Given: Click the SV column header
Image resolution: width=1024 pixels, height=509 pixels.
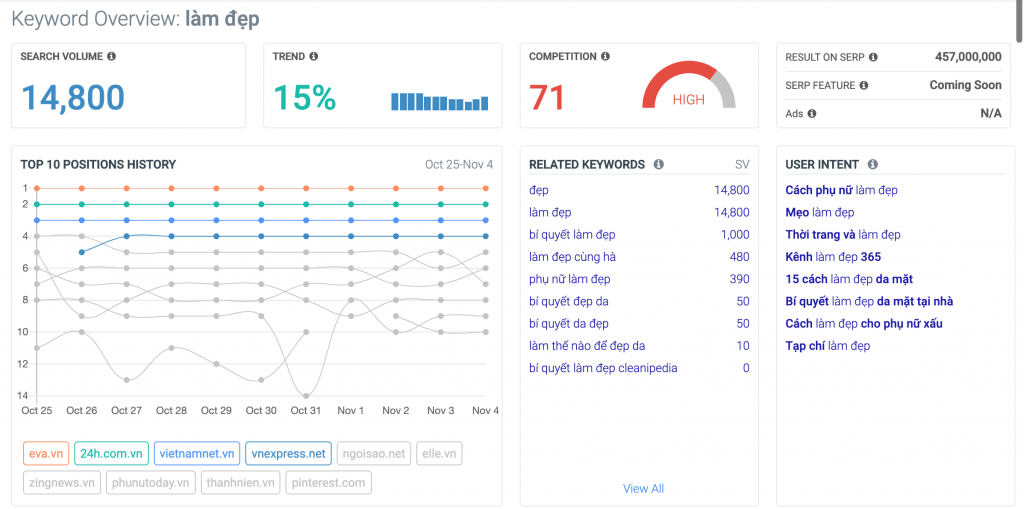Looking at the screenshot, I should pyautogui.click(x=742, y=165).
